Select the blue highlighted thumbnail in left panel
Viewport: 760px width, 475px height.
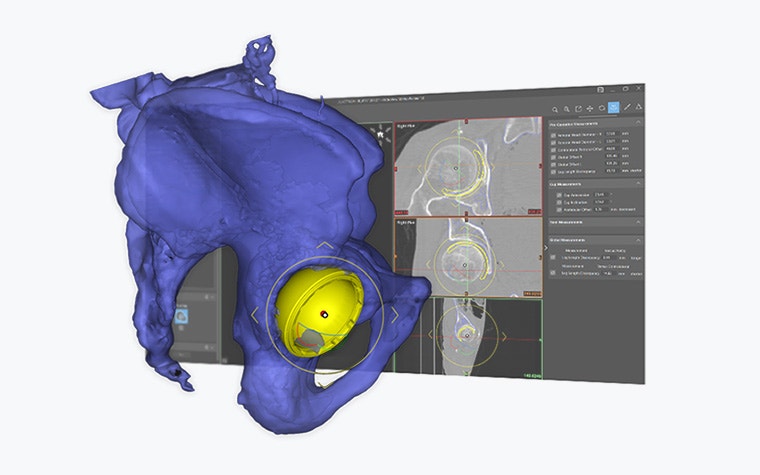click(x=181, y=316)
